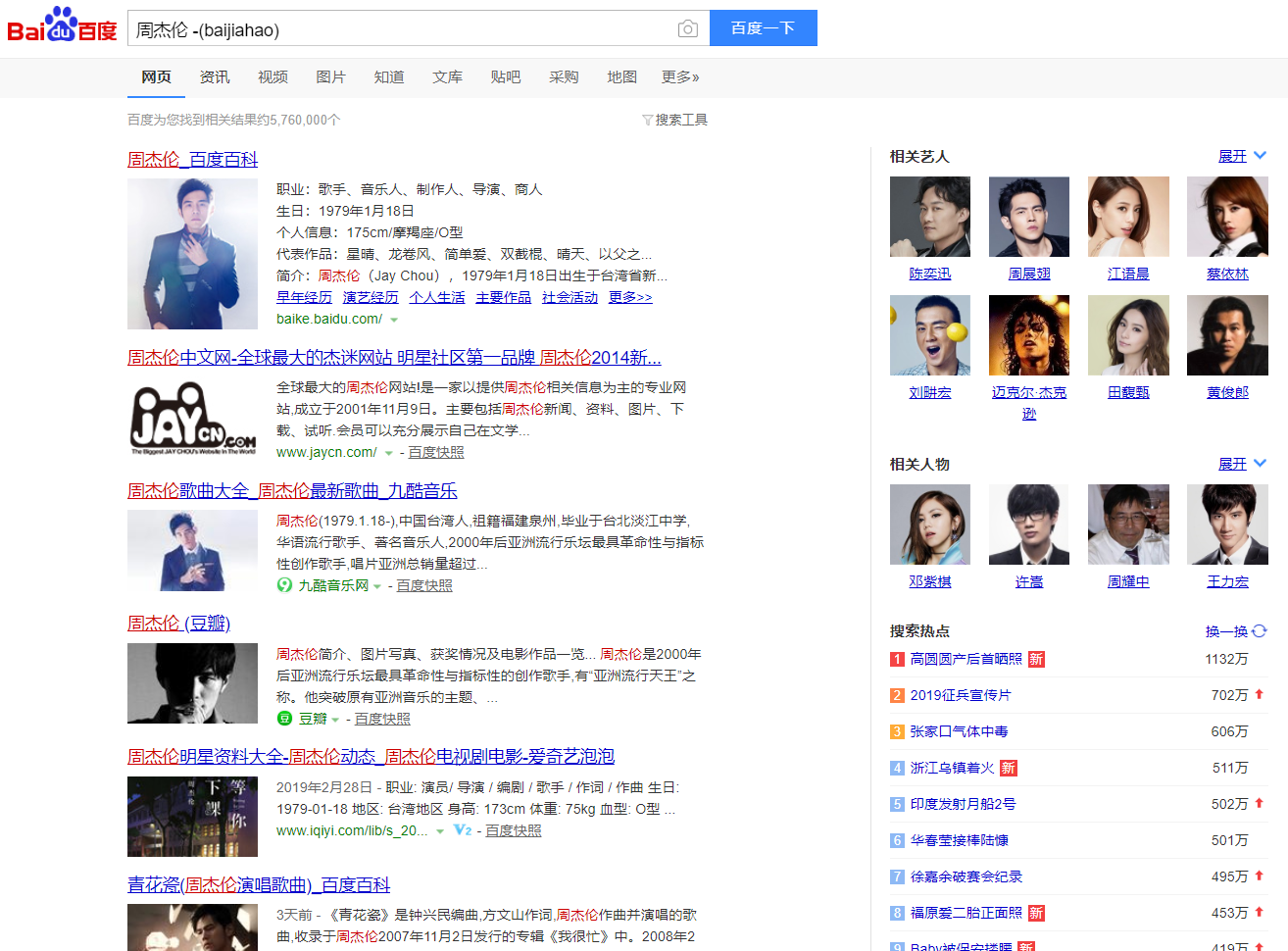Viewport: 1288px width, 951px height.
Task: Click the 新 badge next to 高圆圆产后首晒照
Action: (1036, 659)
